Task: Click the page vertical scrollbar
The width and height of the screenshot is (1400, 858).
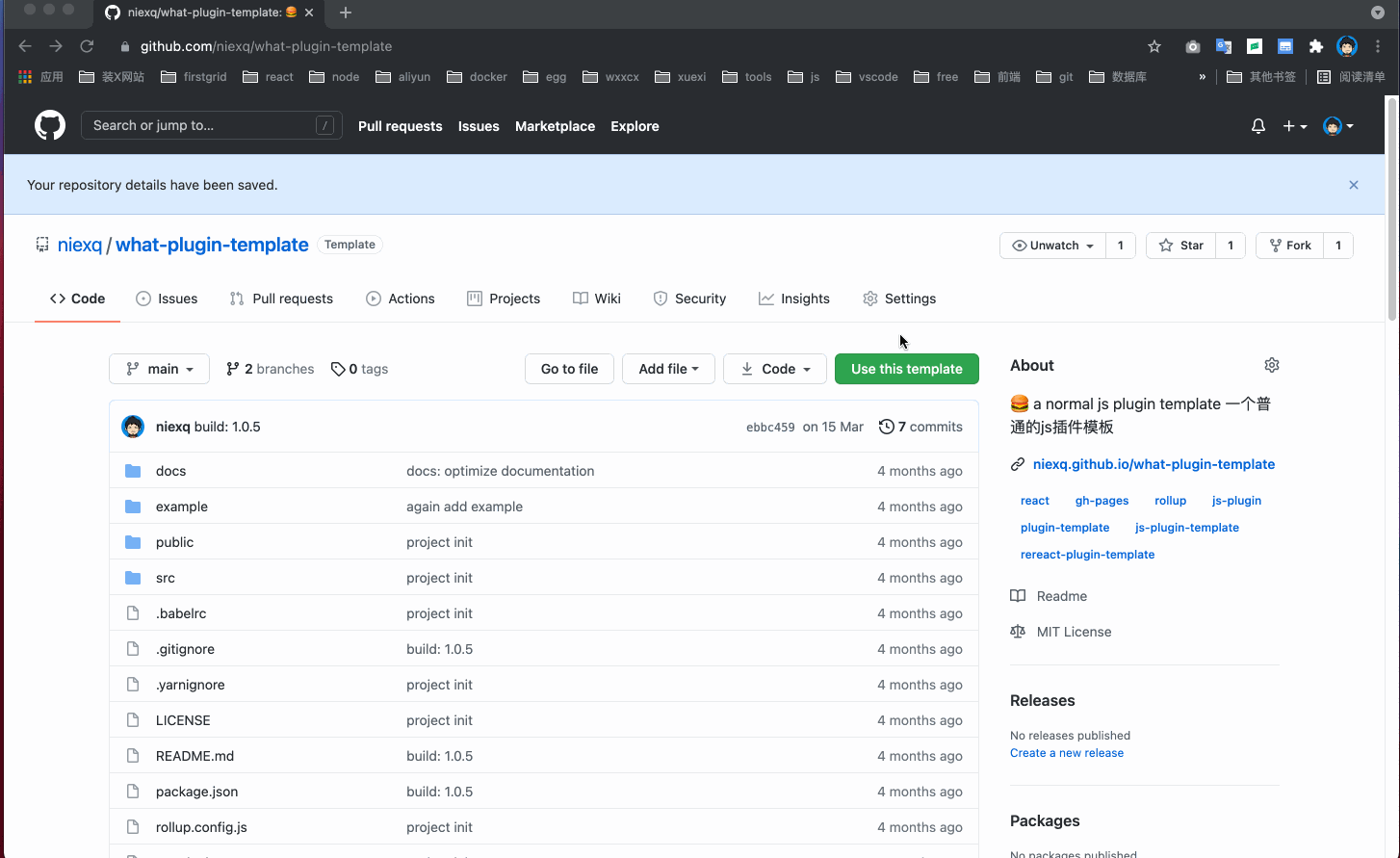Action: [1392, 207]
